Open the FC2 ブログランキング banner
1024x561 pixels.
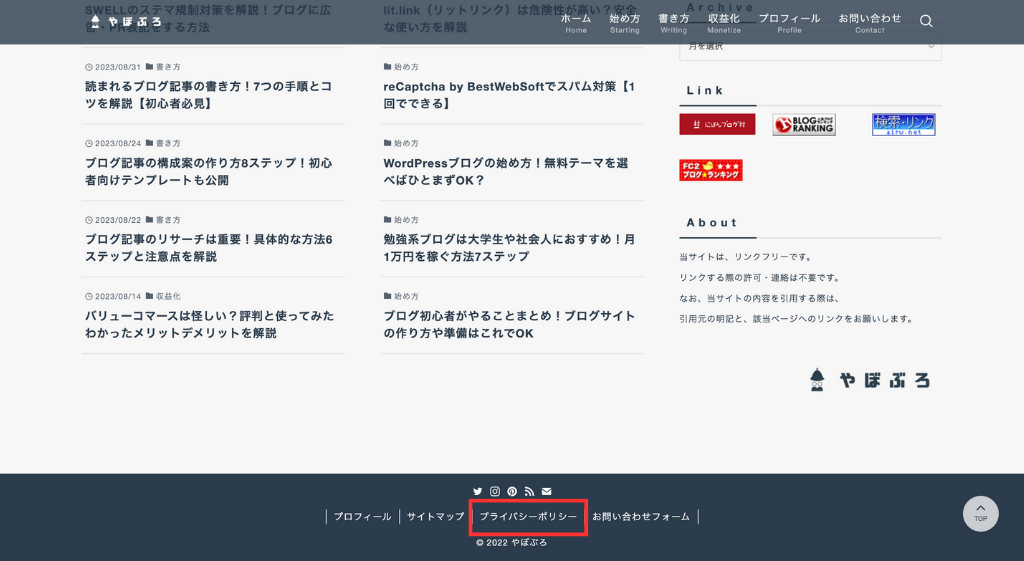tap(711, 170)
